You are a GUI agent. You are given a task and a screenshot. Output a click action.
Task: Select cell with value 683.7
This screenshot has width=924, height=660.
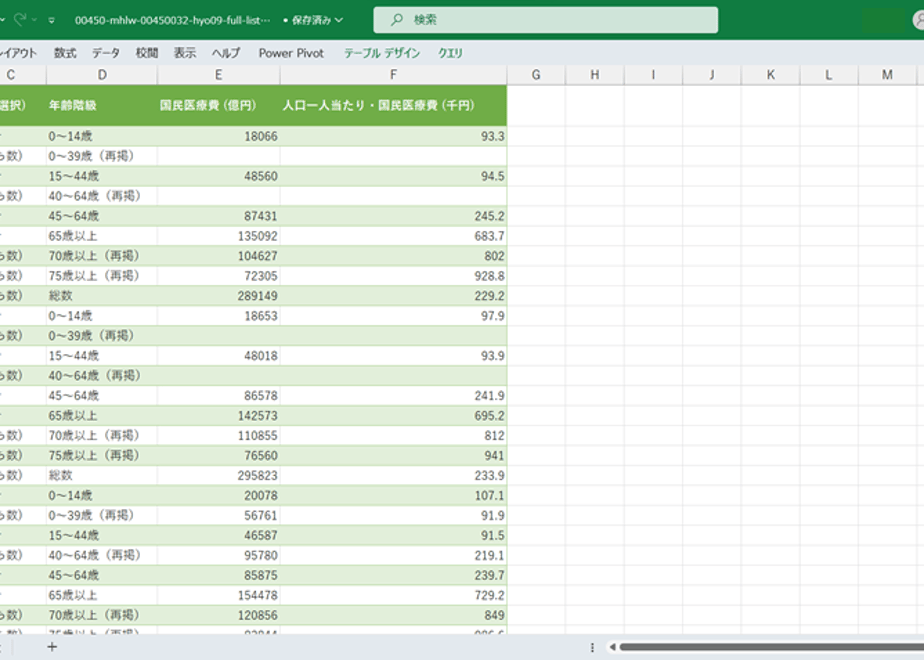pyautogui.click(x=393, y=236)
